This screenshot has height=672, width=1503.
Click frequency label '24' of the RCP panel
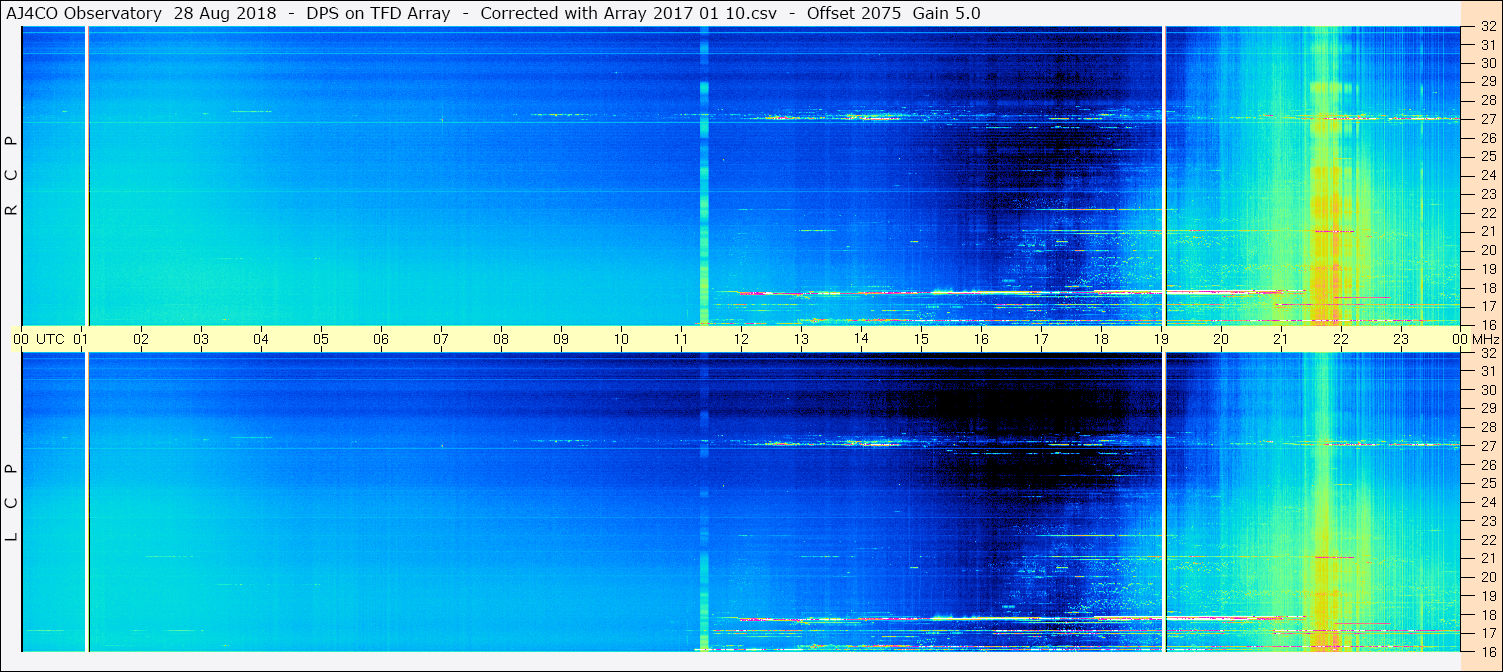pyautogui.click(x=1488, y=175)
